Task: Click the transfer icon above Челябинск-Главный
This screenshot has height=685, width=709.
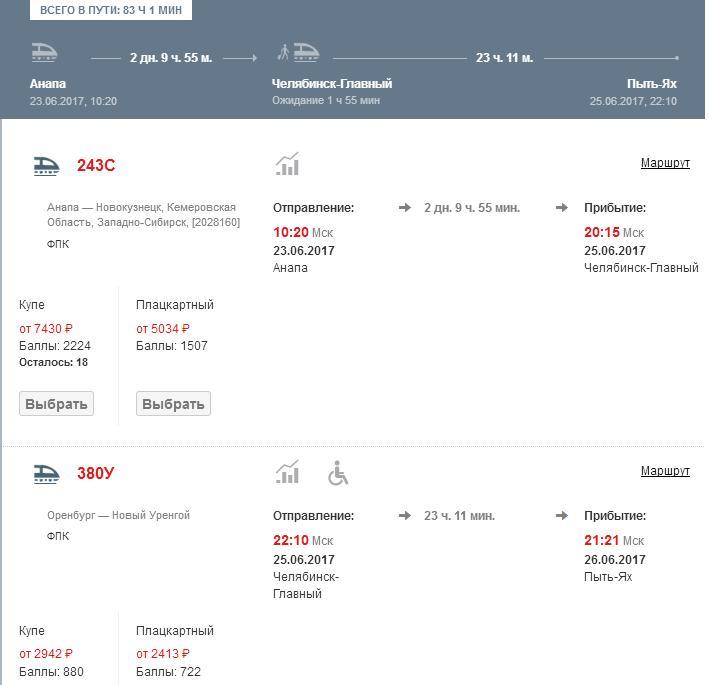Action: pyautogui.click(x=298, y=52)
